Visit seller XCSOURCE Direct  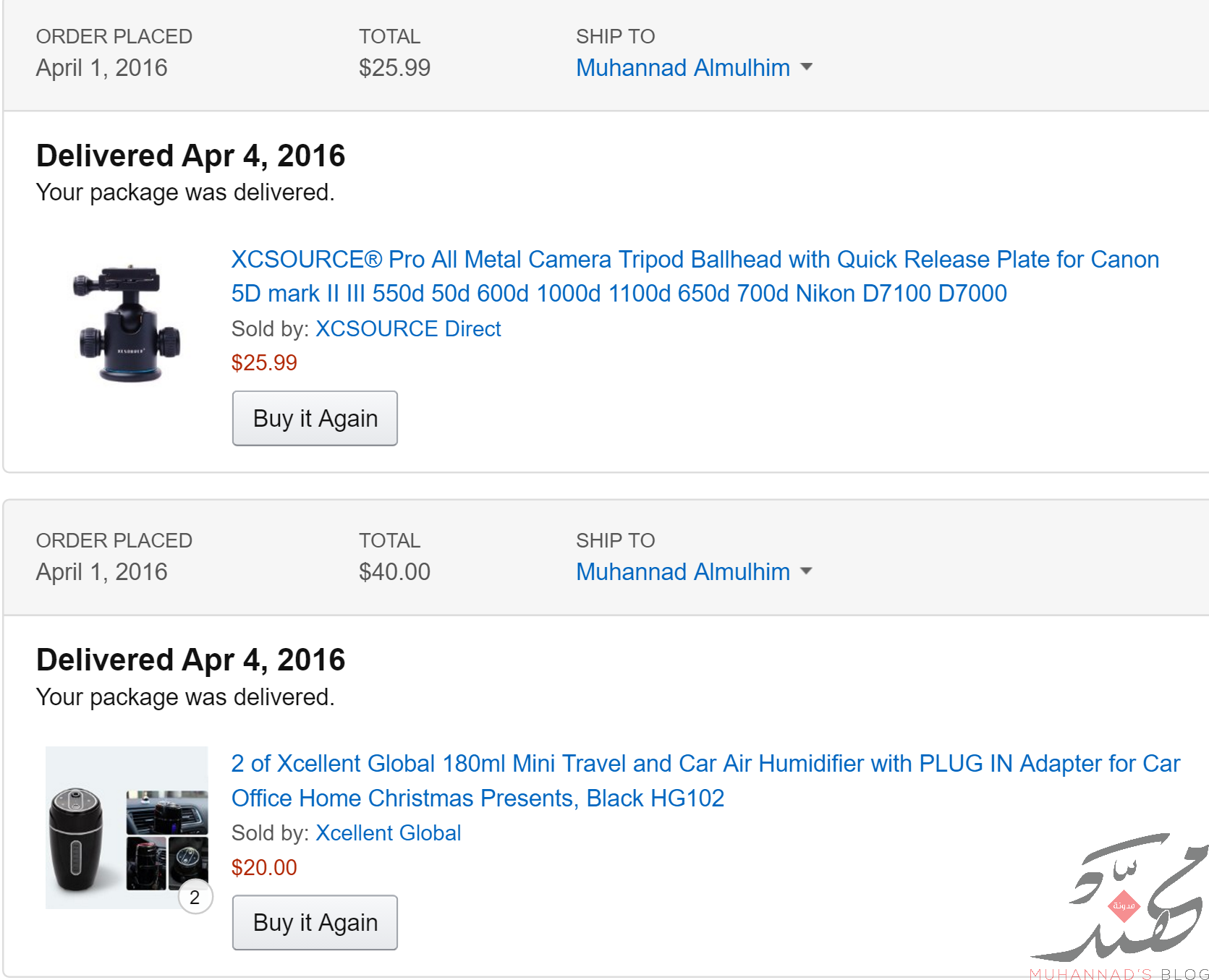pos(408,328)
